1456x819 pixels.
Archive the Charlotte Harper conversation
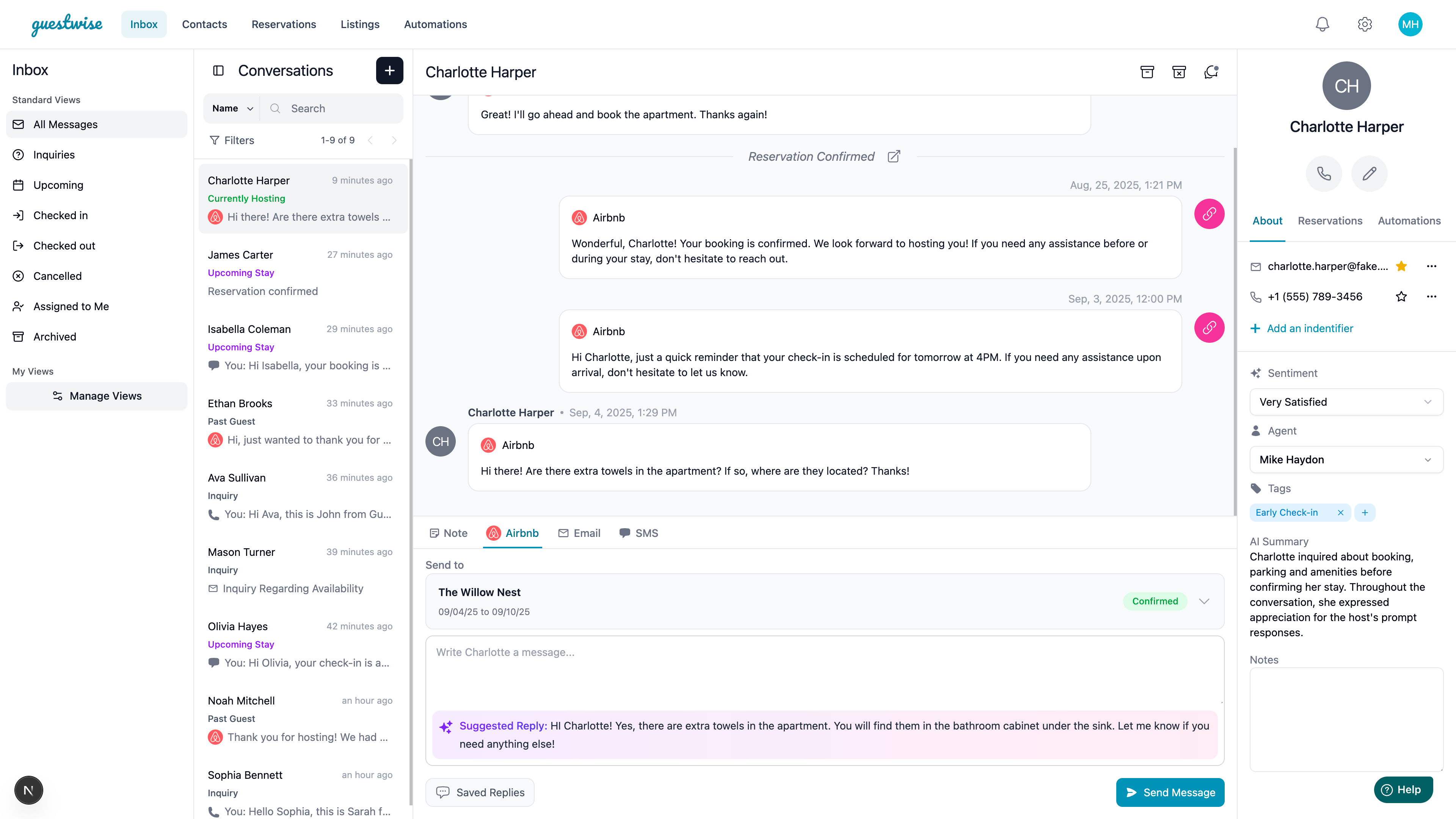click(1147, 72)
